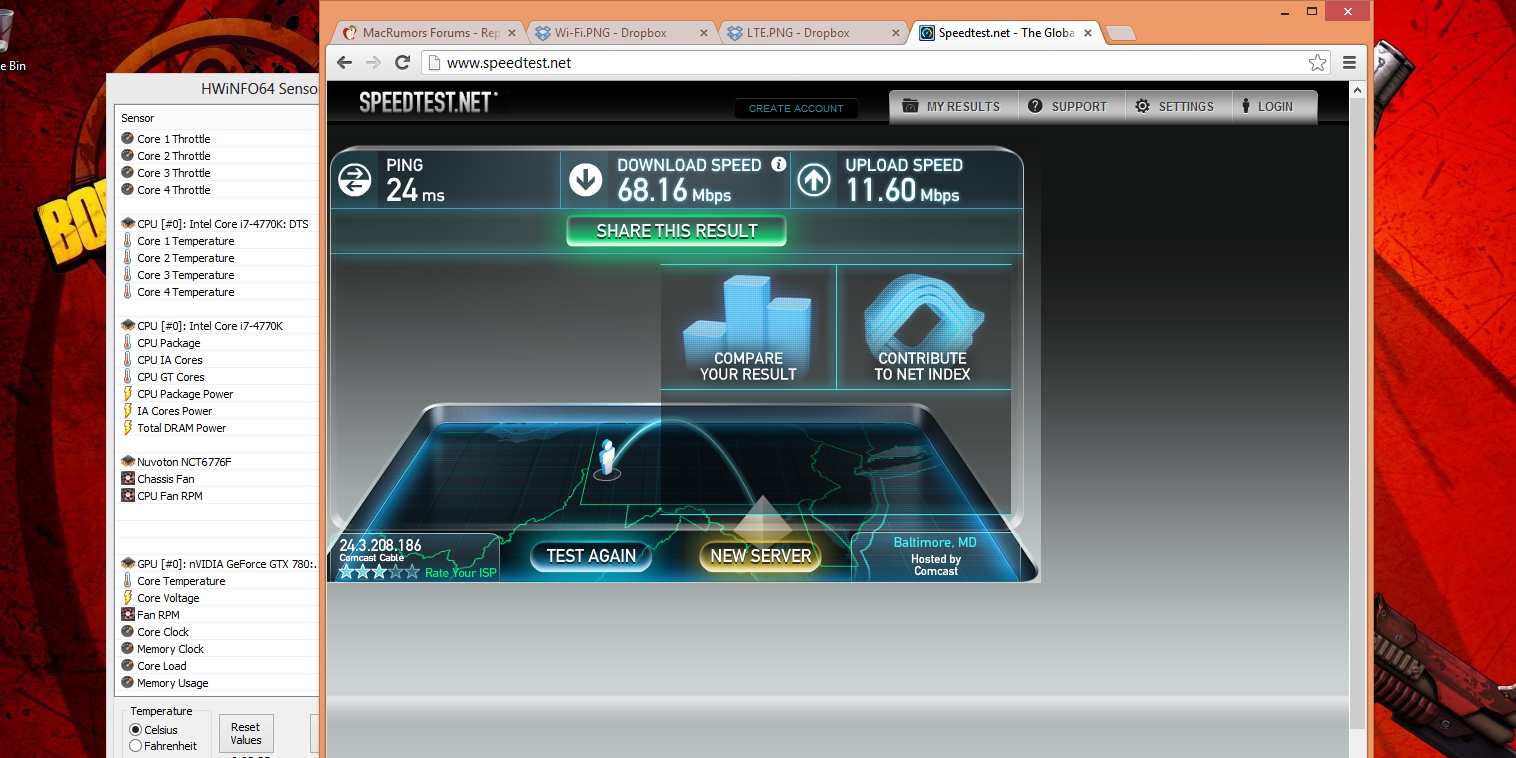The height and width of the screenshot is (758, 1516).
Task: Click the Create Account button
Action: pos(796,108)
